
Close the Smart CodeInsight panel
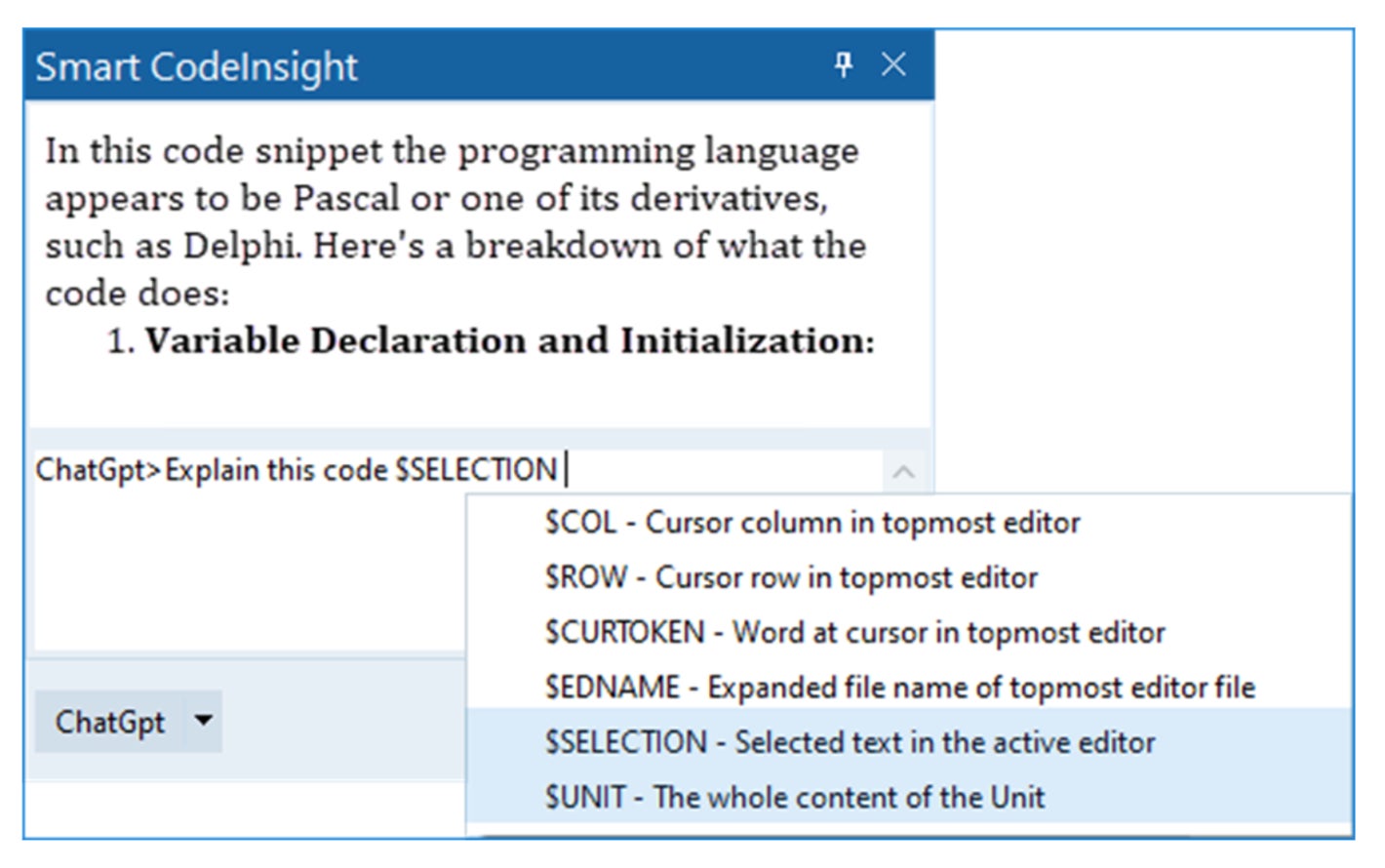click(893, 65)
